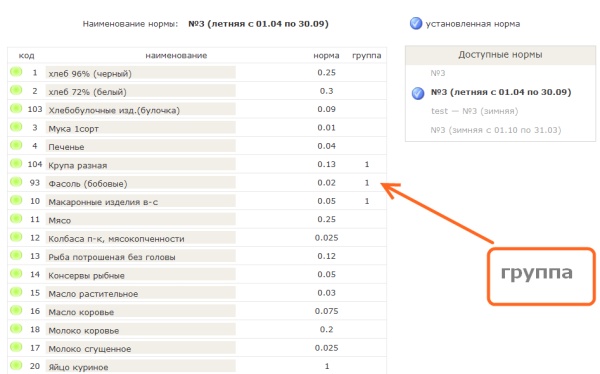The width and height of the screenshot is (600, 374).
Task: Click green dot for Рыба потрошеная без головы
Action: (16, 255)
